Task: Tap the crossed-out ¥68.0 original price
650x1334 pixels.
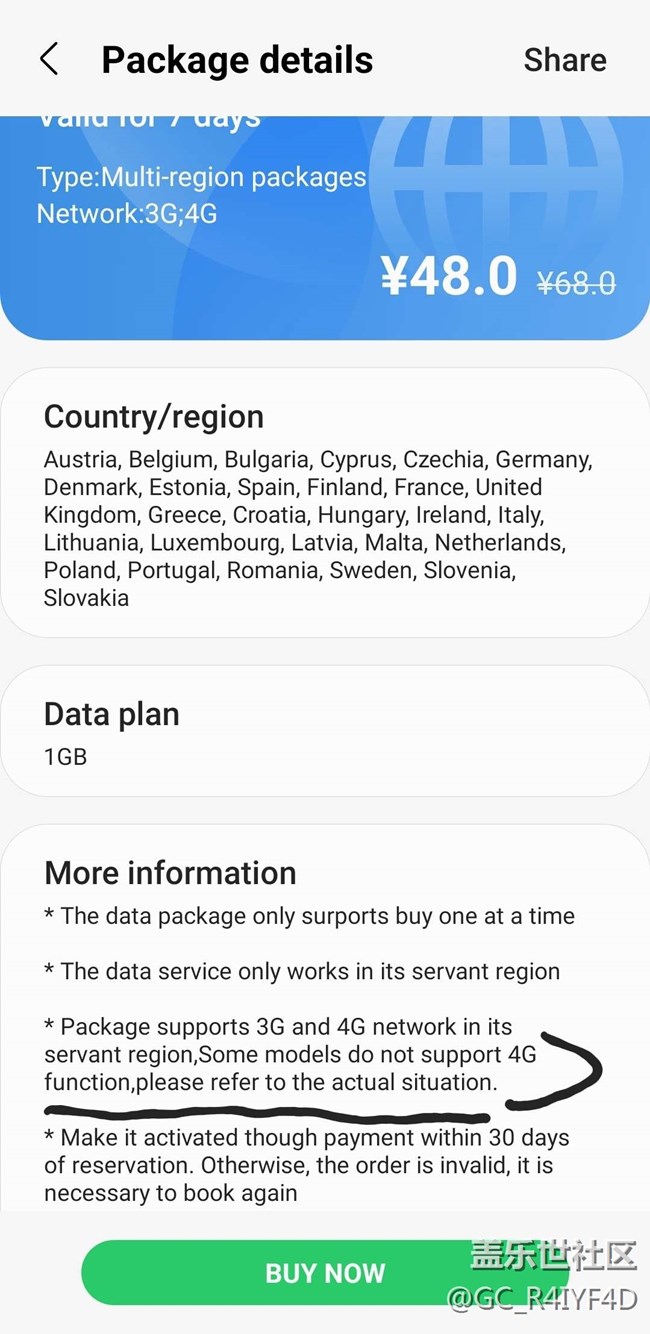Action: [x=575, y=284]
